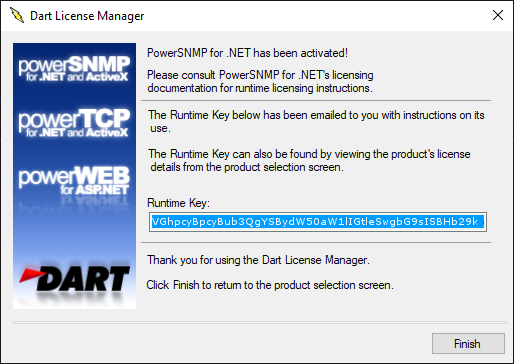Click the 'Click Finish to return' instruction text
The image size is (514, 364).
[x=270, y=285]
